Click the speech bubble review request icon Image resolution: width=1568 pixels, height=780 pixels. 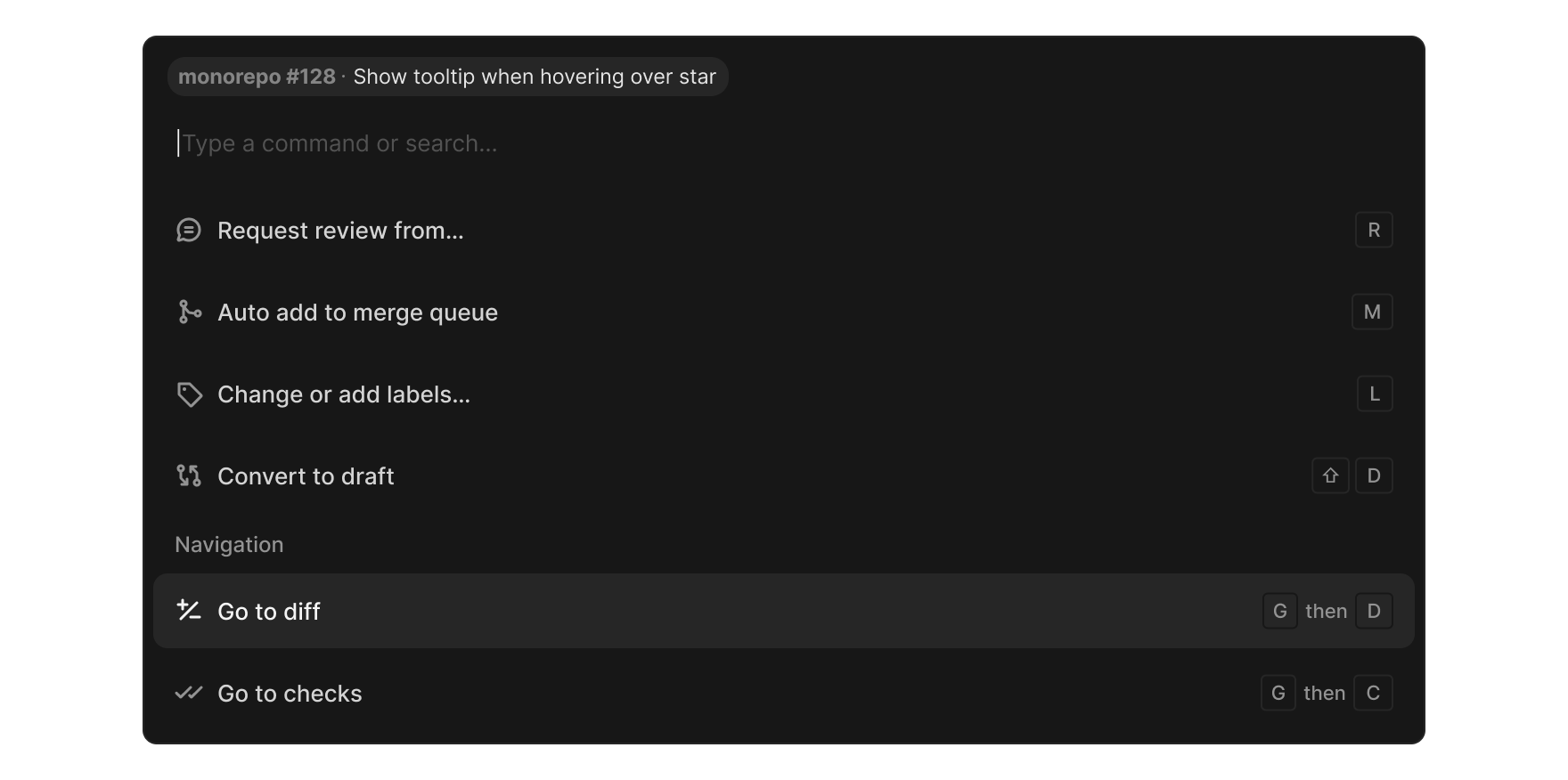click(189, 231)
